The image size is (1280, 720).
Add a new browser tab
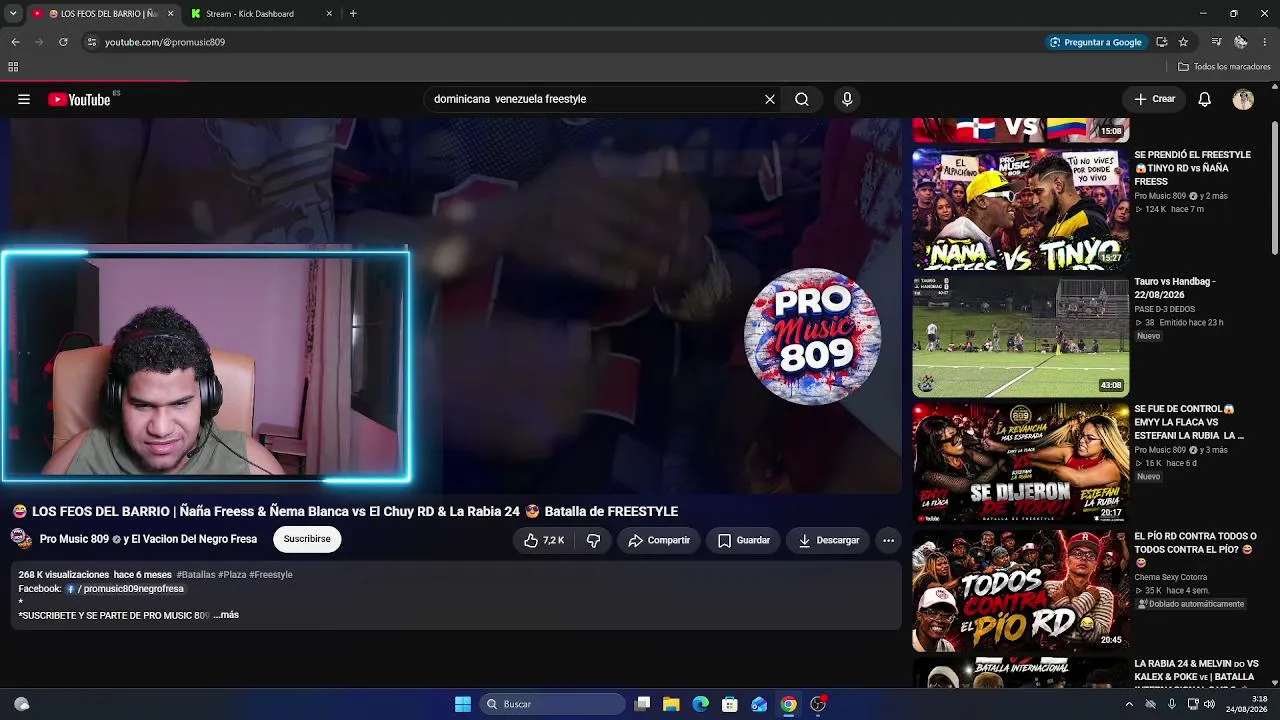coord(353,14)
